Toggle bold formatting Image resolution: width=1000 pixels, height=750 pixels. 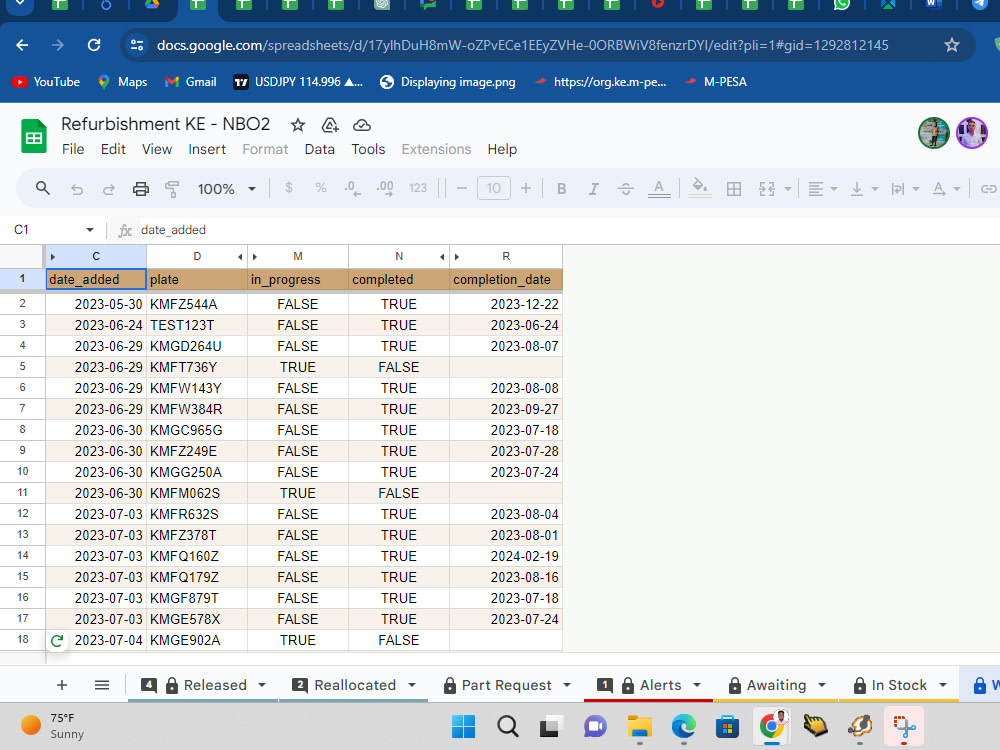(561, 189)
